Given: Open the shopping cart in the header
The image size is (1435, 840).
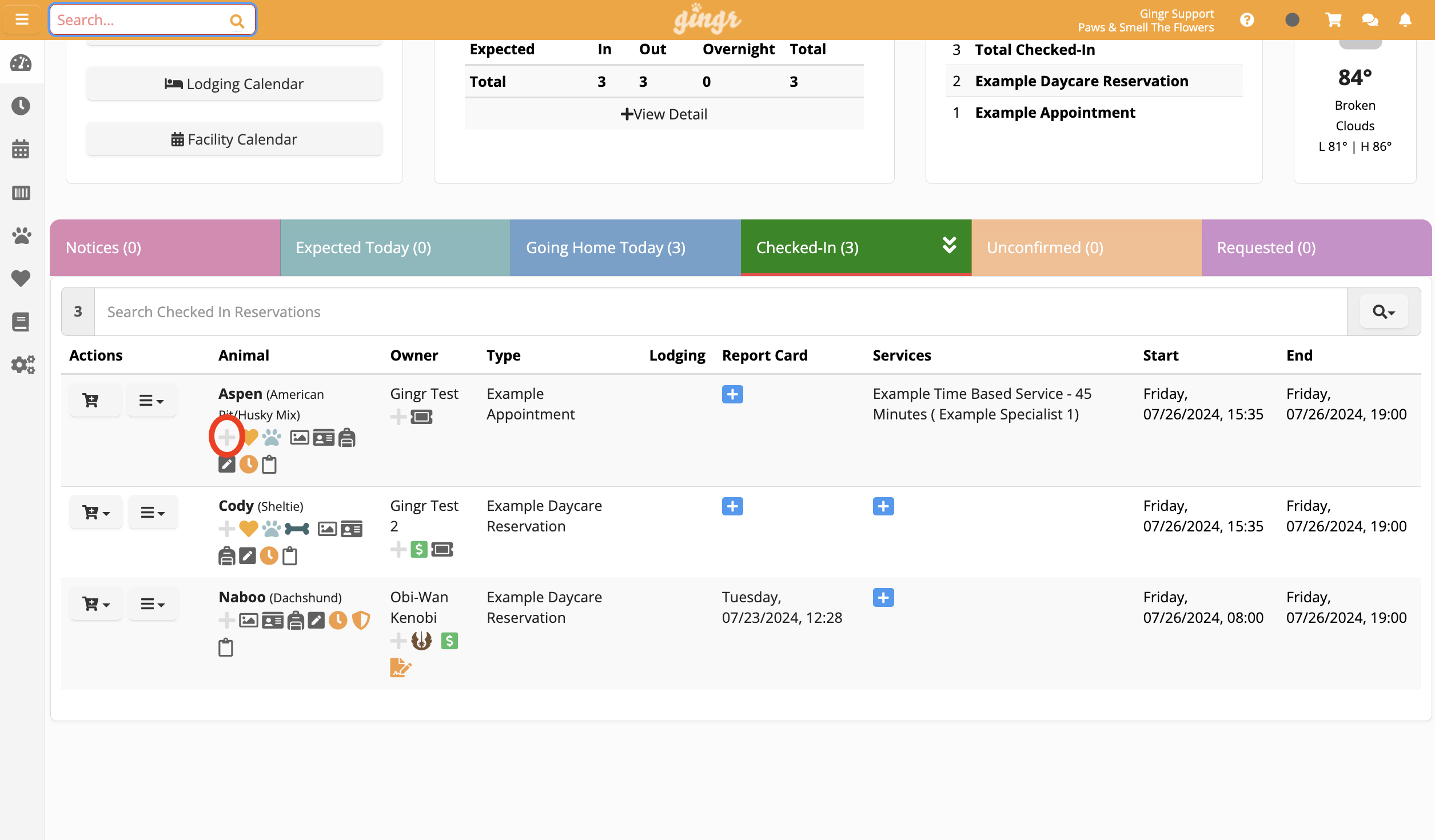Looking at the screenshot, I should coord(1334,20).
